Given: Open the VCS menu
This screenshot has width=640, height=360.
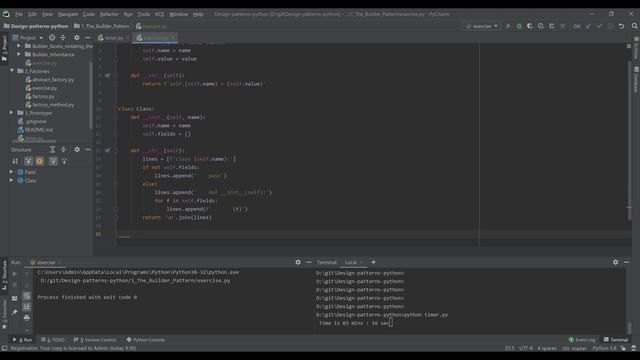Looking at the screenshot, I should point(159,14).
